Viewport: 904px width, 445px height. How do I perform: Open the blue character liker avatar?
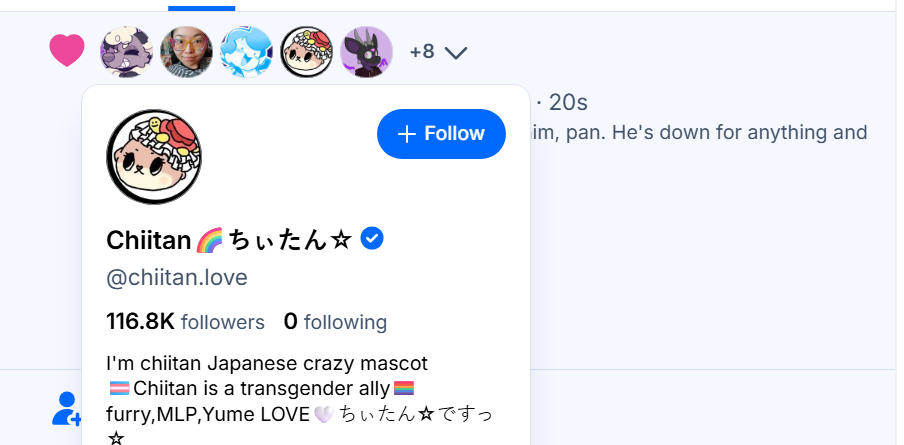pos(246,52)
